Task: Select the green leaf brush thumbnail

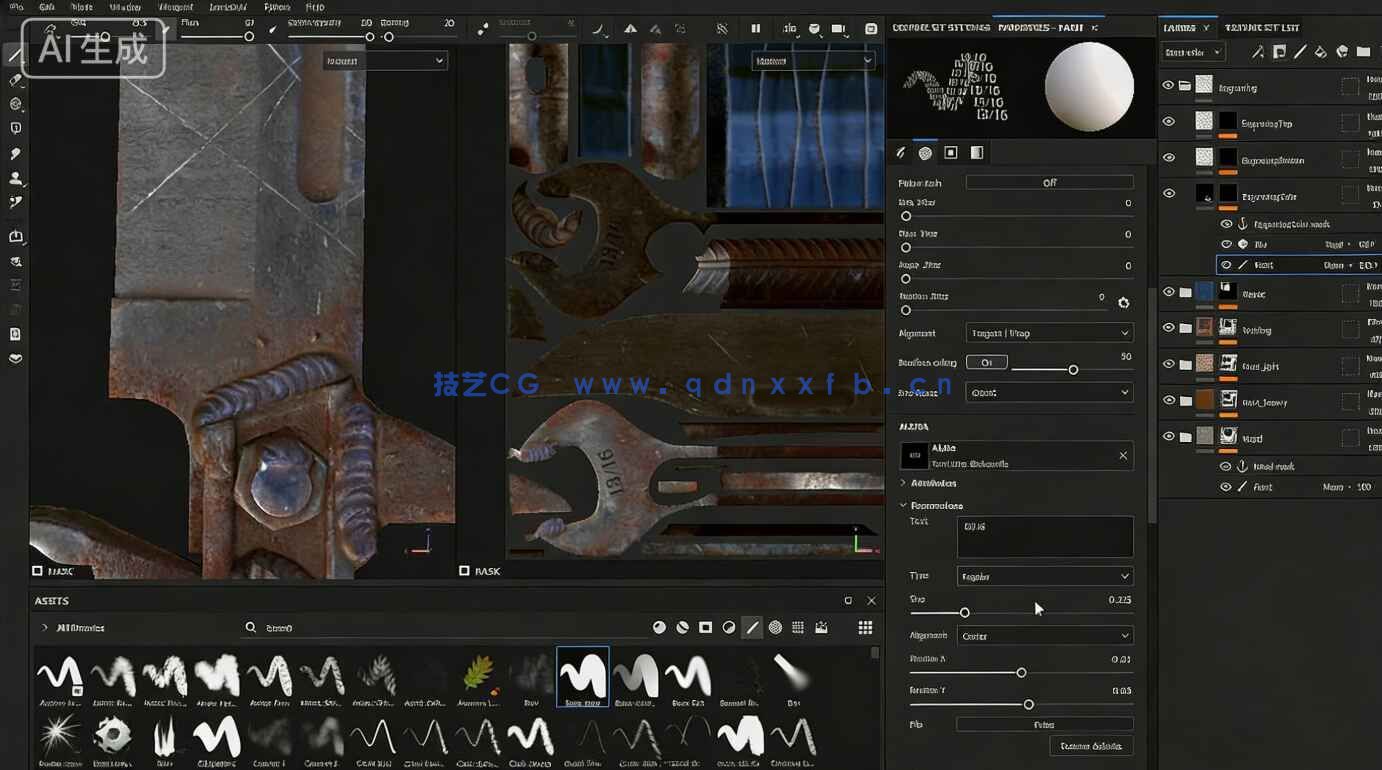Action: tap(478, 675)
